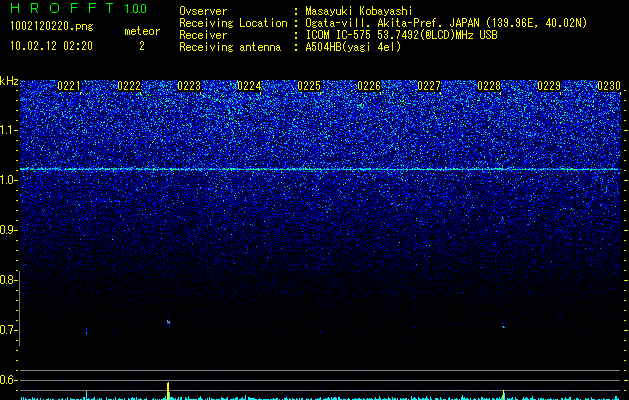Click the meteor count value 2
629x400 pixels.
coord(142,46)
